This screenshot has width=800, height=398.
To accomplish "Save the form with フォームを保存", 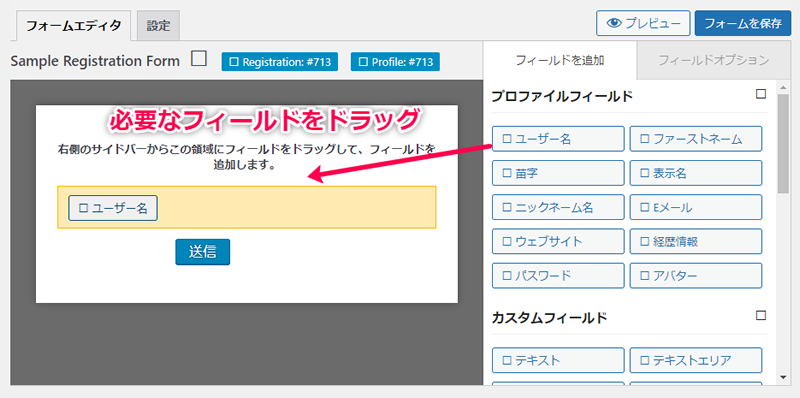I will point(742,23).
